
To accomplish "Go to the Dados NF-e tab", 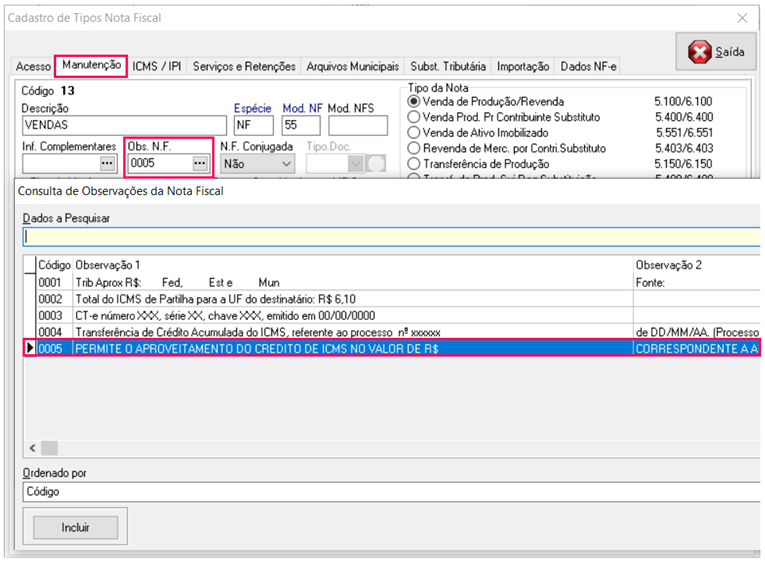I will pyautogui.click(x=588, y=67).
